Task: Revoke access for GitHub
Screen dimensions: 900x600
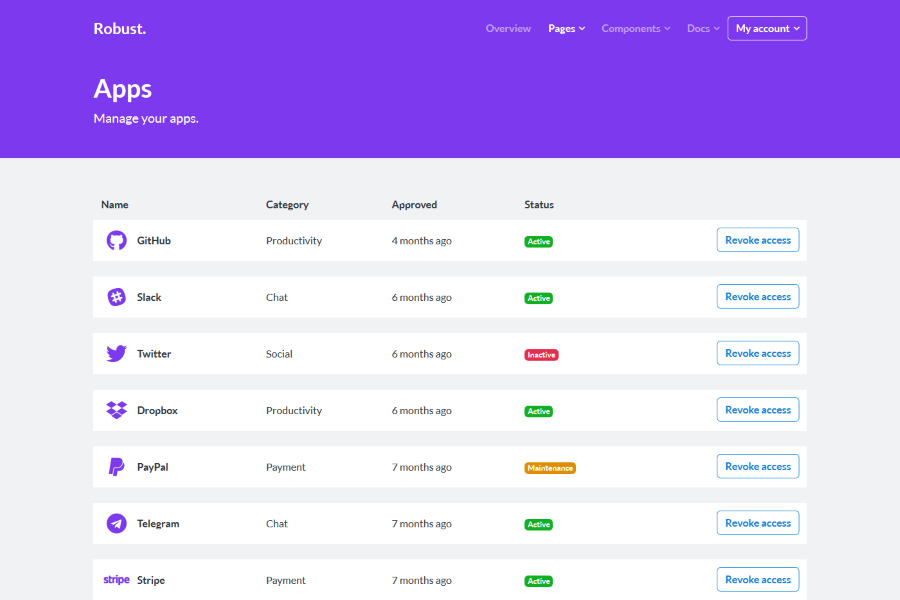Action: pos(757,240)
